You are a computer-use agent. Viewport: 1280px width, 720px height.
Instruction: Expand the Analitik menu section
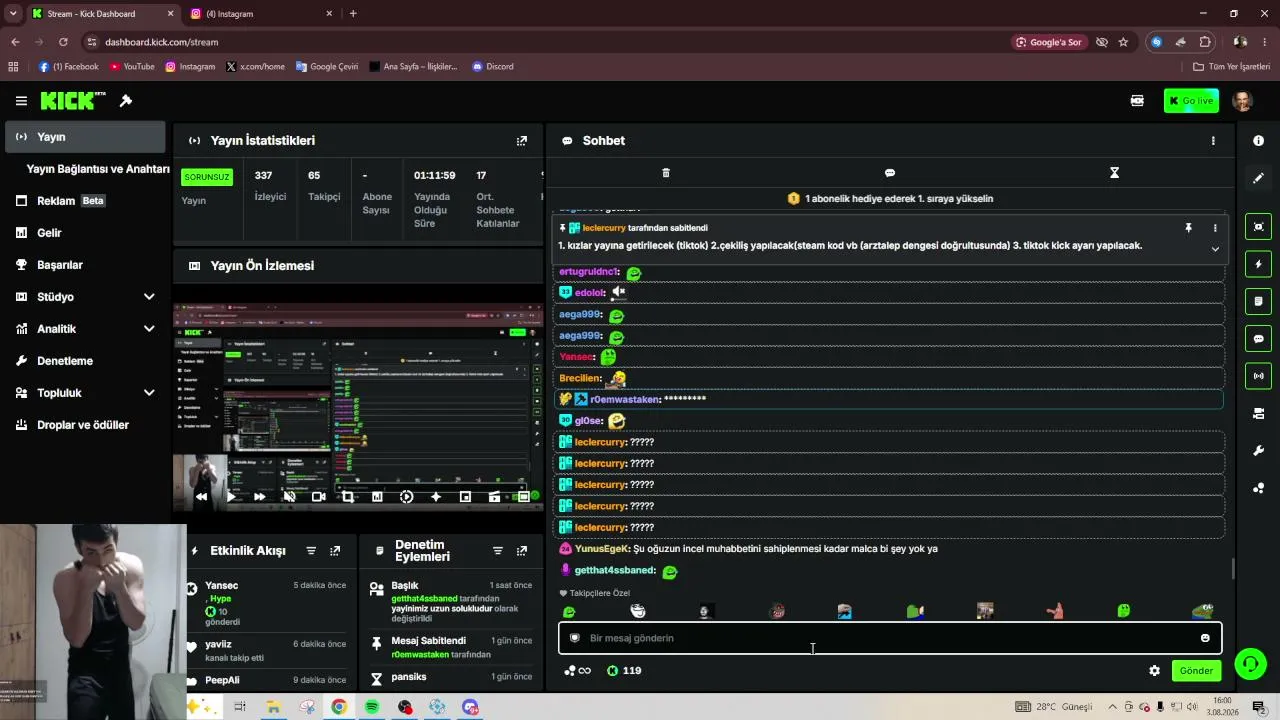point(149,329)
